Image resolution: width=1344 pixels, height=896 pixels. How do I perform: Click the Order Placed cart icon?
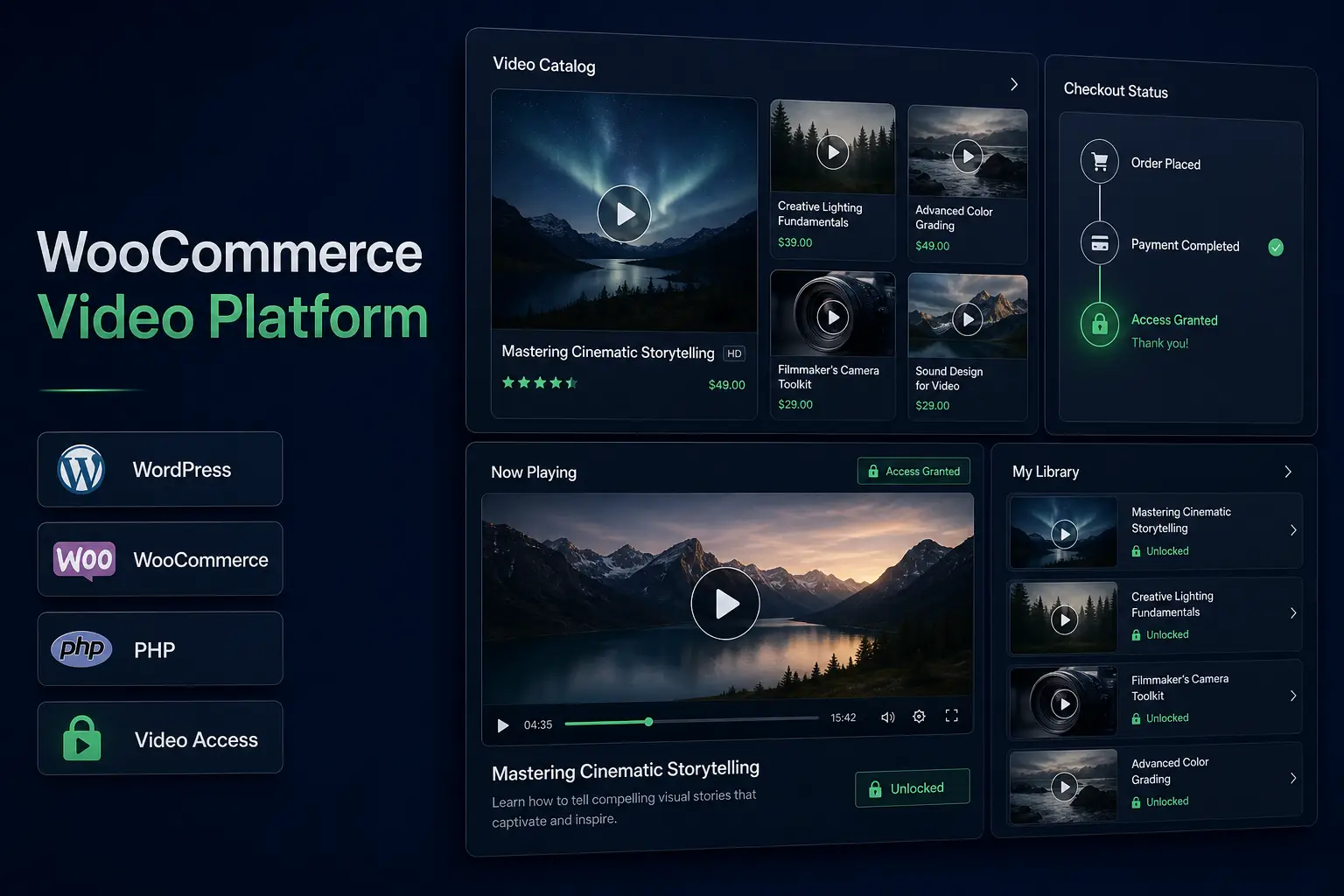(x=1100, y=162)
